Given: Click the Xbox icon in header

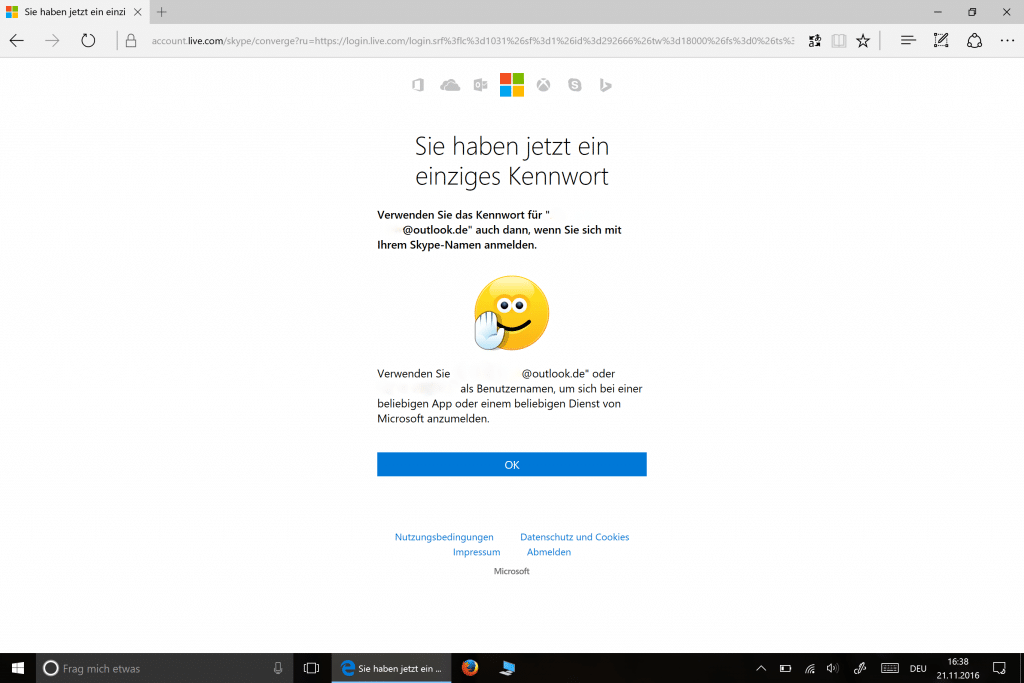Looking at the screenshot, I should 543,85.
